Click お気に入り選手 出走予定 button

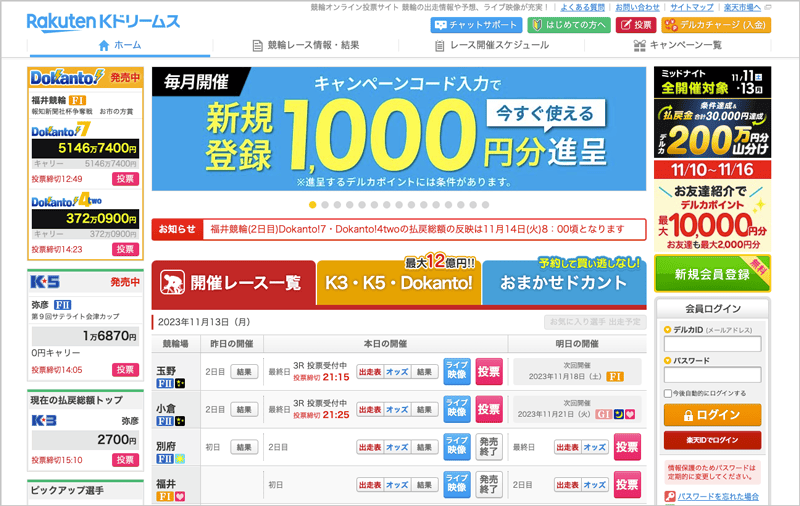pyautogui.click(x=595, y=322)
